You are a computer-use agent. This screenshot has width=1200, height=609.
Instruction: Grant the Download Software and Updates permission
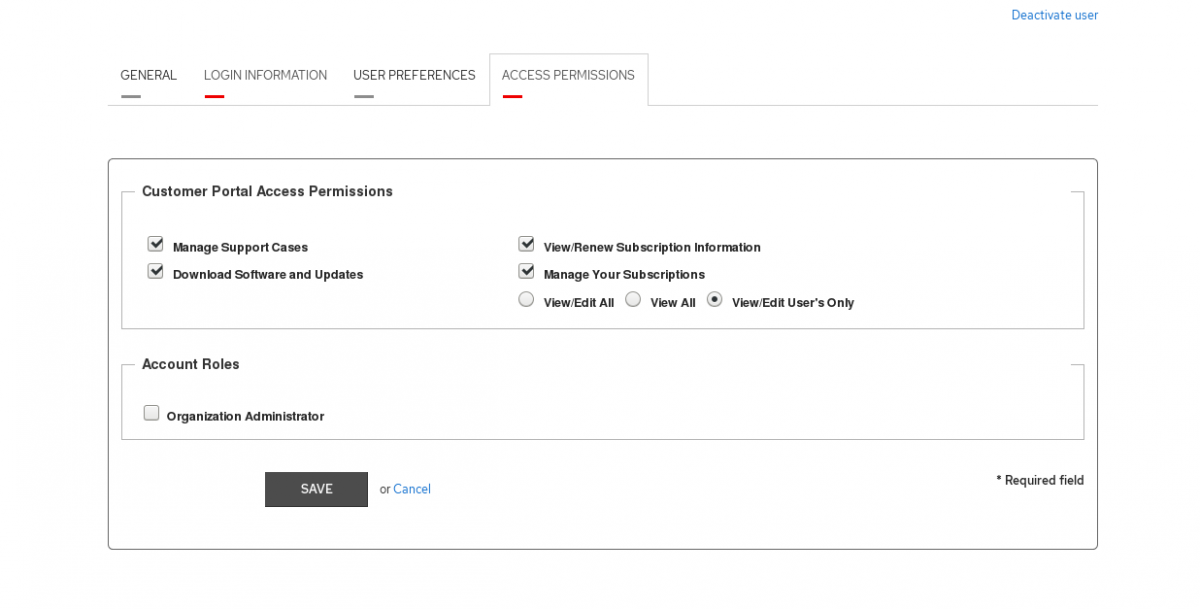click(x=155, y=270)
